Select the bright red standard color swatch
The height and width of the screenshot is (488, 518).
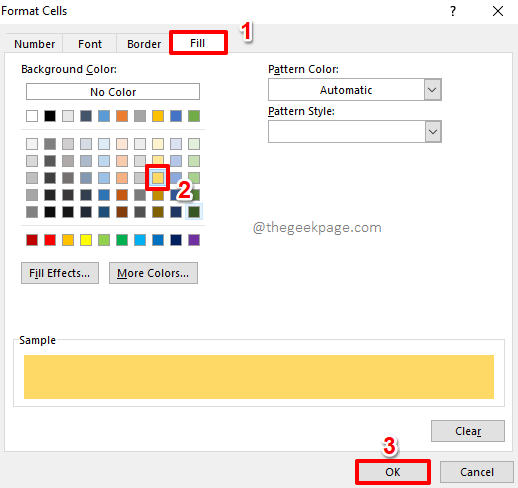[50, 240]
